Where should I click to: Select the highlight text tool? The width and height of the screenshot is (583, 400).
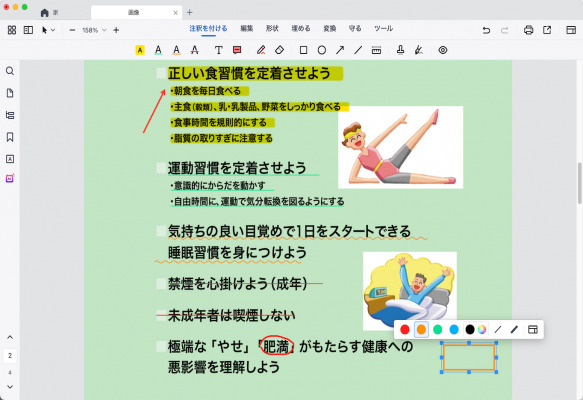[140, 50]
